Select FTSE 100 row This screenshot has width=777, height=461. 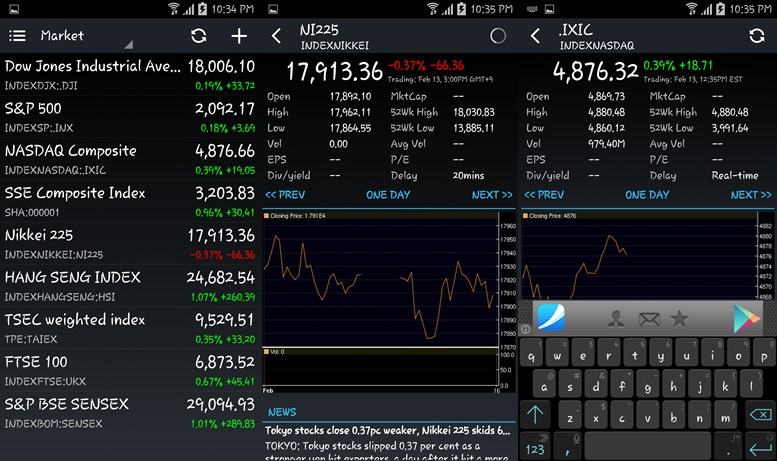[x=129, y=370]
